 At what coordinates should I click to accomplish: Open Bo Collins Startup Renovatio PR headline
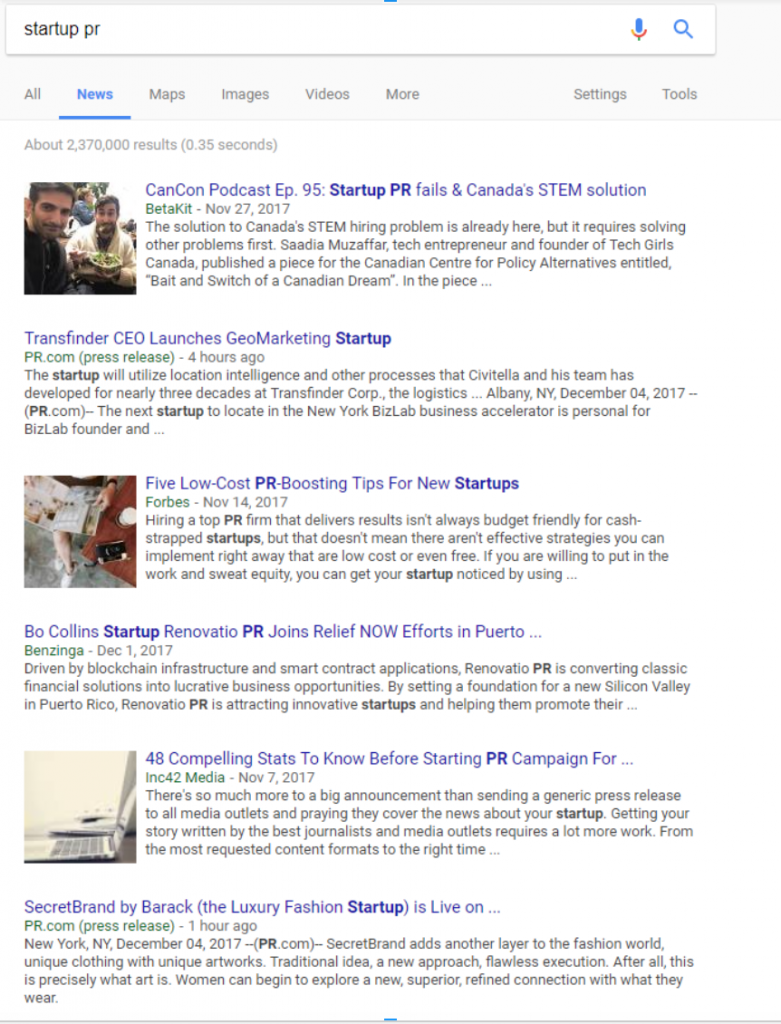(283, 632)
